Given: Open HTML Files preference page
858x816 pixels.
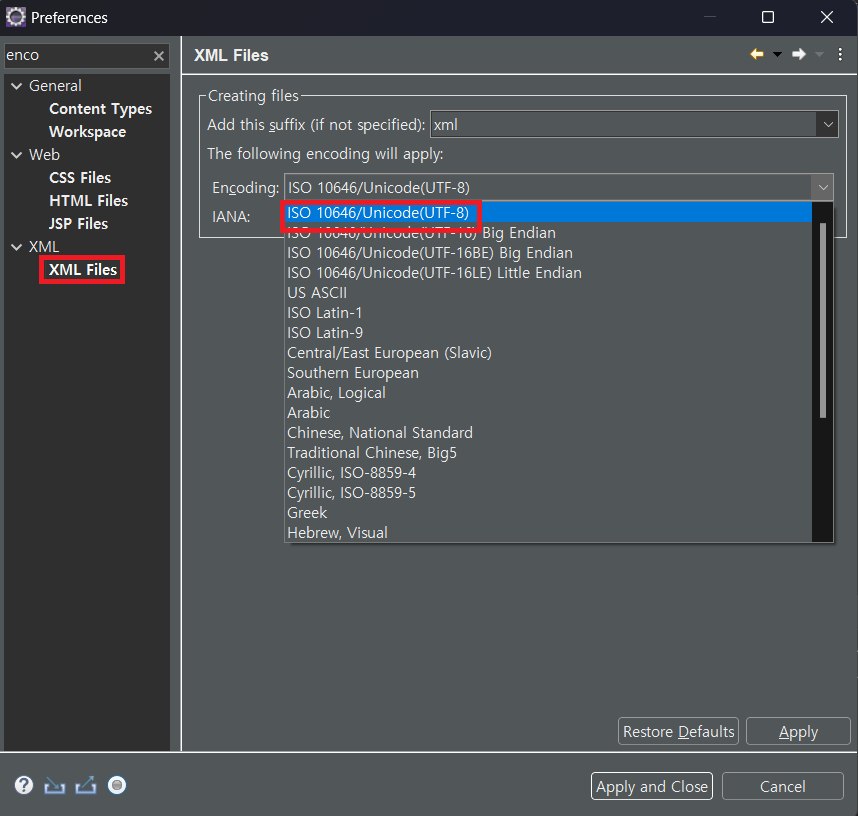Looking at the screenshot, I should 89,201.
